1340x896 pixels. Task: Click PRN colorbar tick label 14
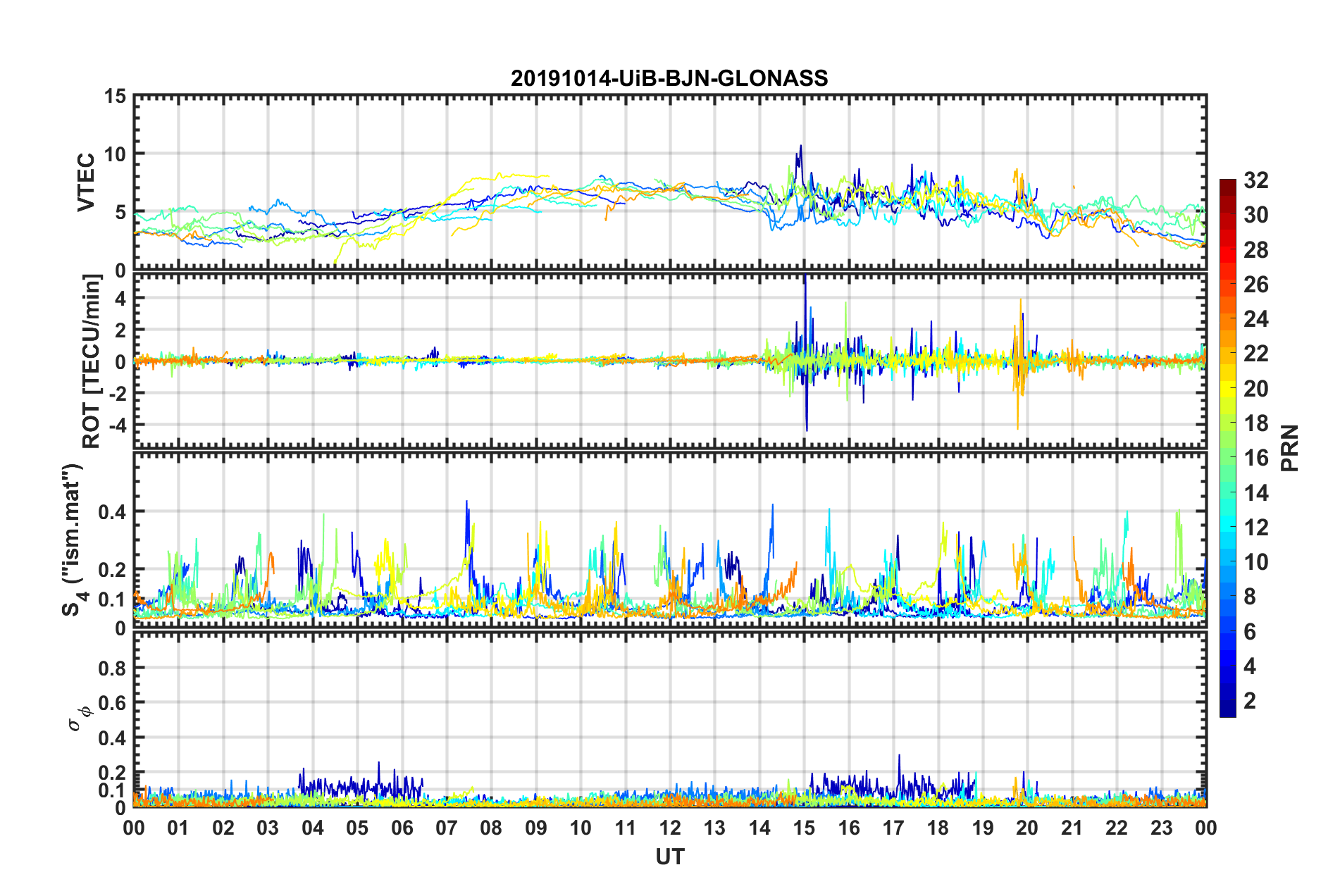pyautogui.click(x=1255, y=493)
